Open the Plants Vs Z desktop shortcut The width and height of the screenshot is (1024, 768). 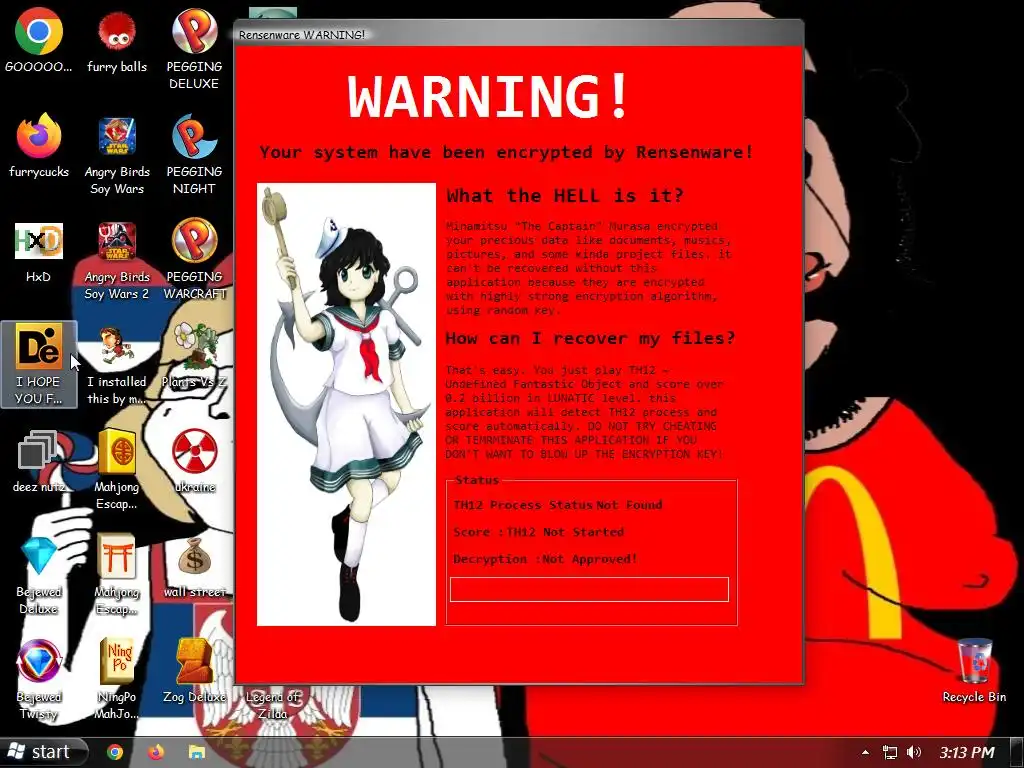point(194,356)
